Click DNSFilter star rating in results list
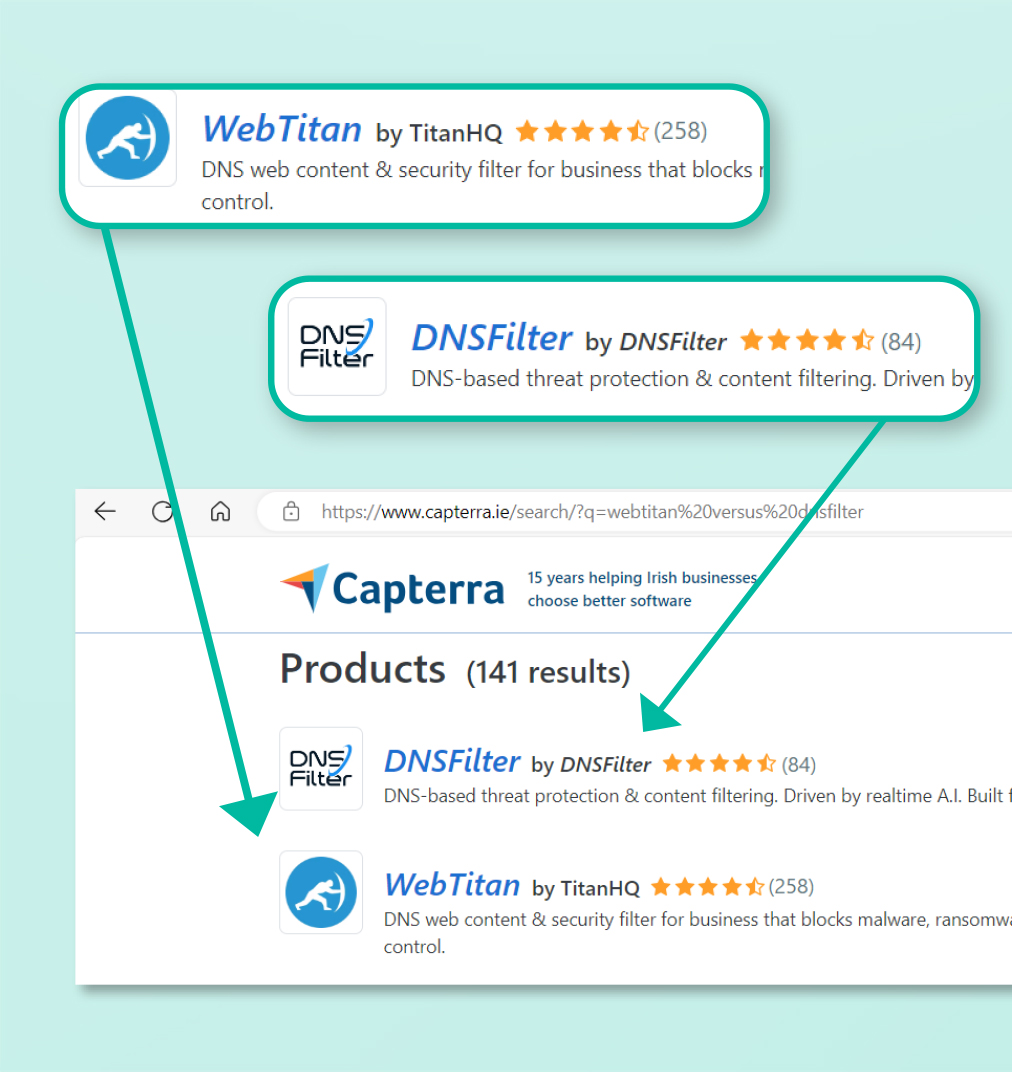This screenshot has height=1072, width=1012. [719, 763]
